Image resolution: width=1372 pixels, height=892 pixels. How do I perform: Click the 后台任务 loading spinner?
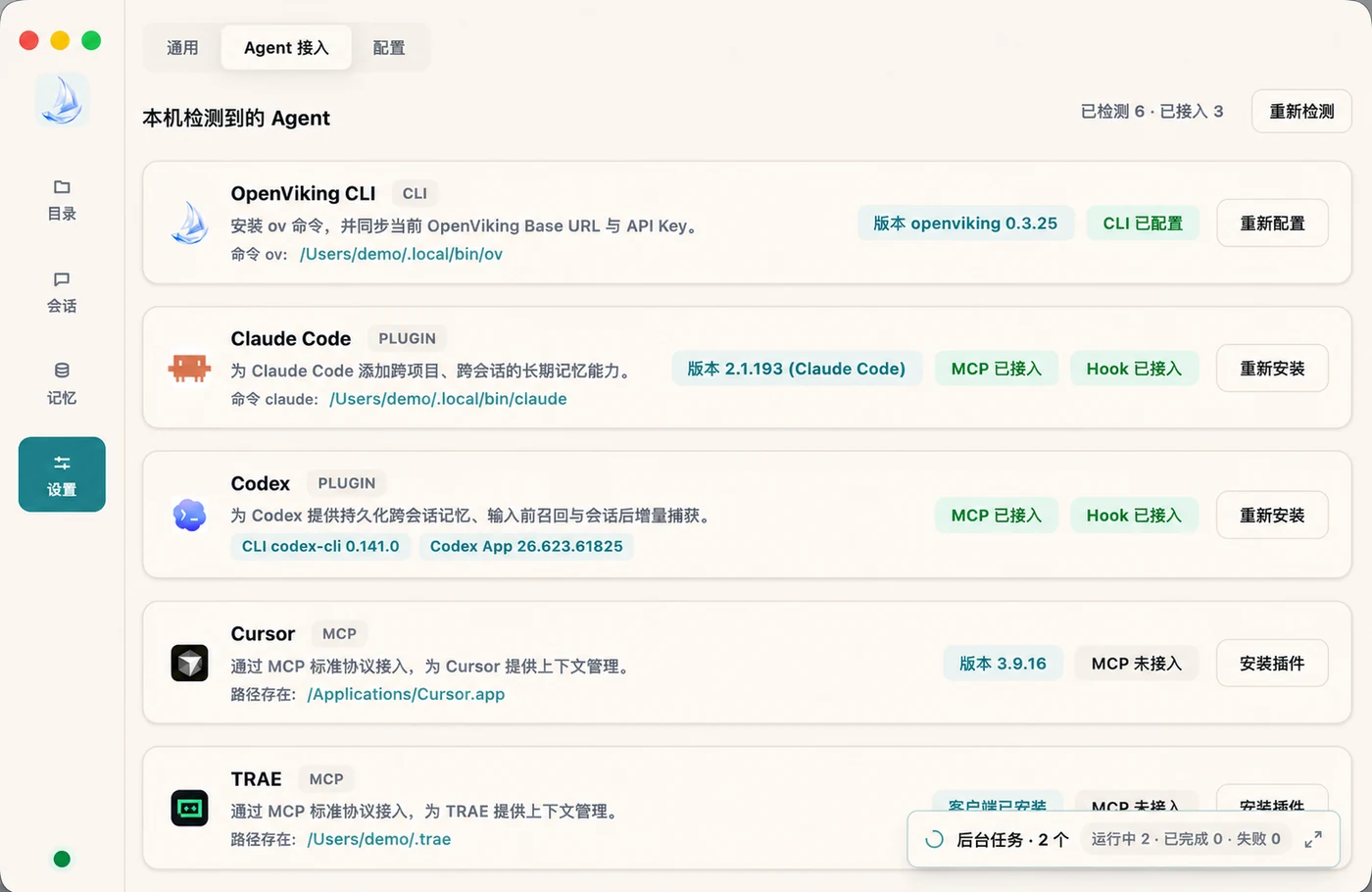coord(935,839)
